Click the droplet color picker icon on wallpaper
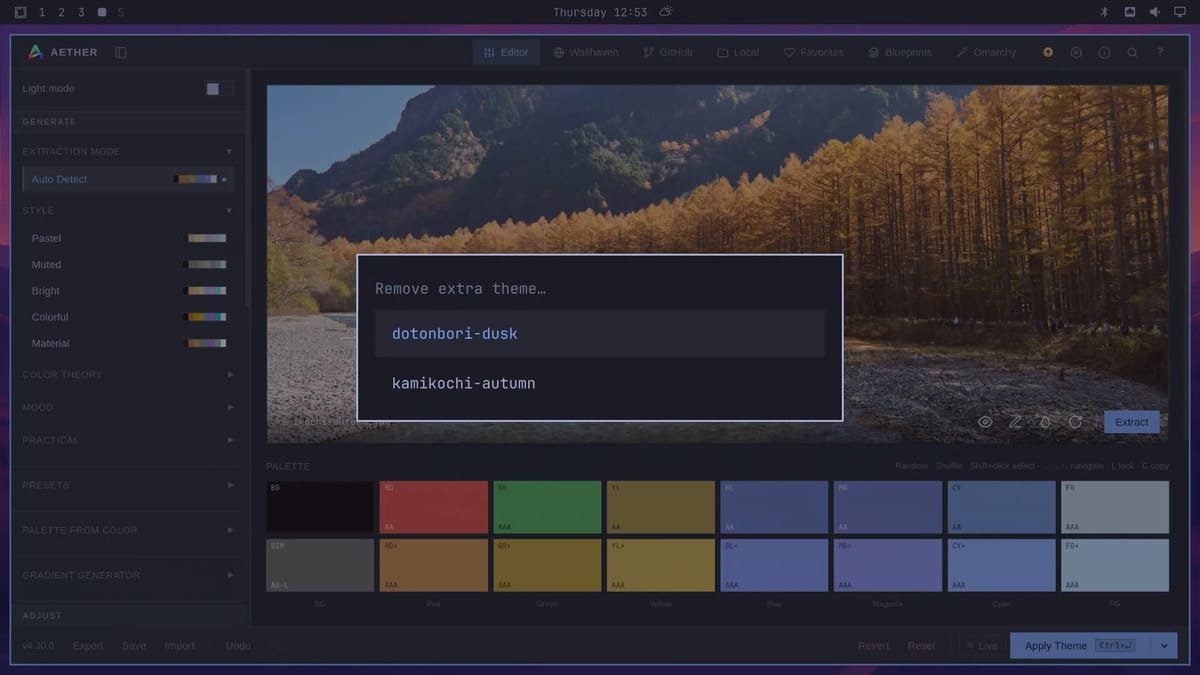The height and width of the screenshot is (675, 1200). [1045, 422]
